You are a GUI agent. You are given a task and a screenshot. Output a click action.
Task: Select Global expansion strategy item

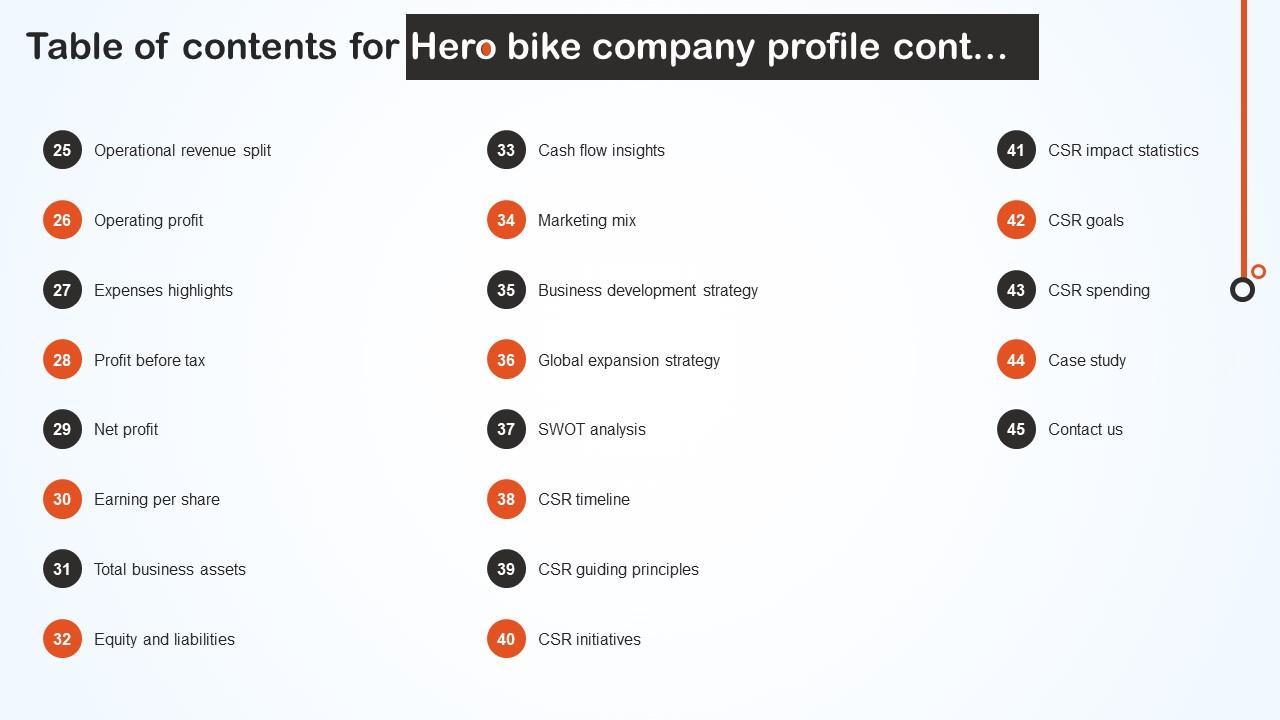pyautogui.click(x=628, y=360)
